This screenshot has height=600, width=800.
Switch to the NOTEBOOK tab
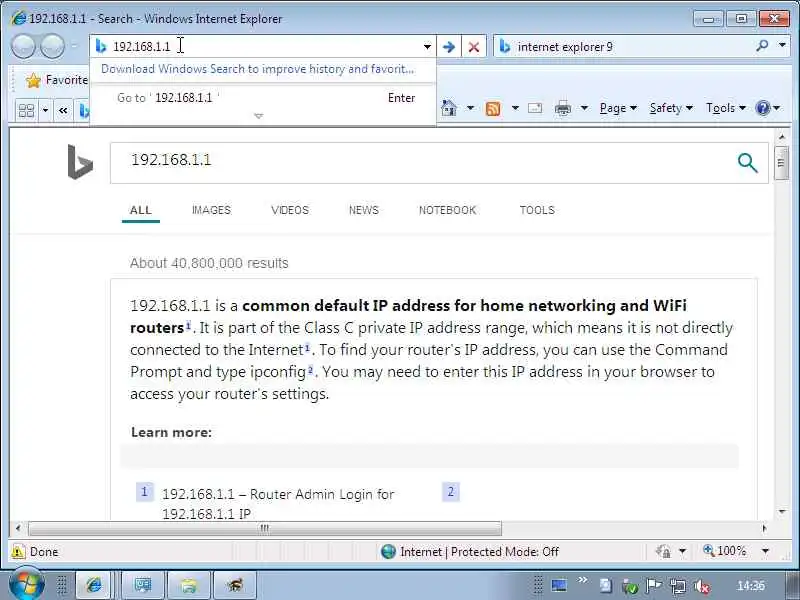[447, 210]
